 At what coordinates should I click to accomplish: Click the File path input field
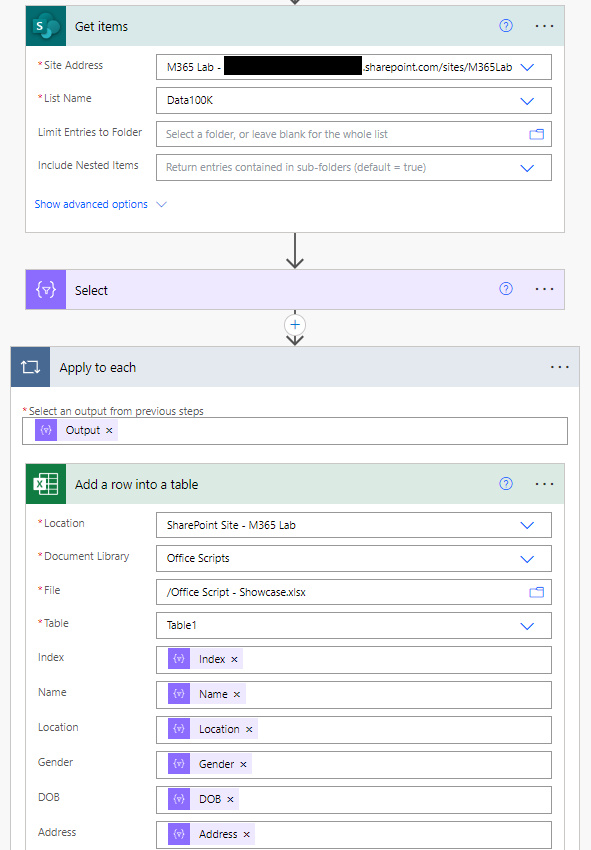(354, 592)
